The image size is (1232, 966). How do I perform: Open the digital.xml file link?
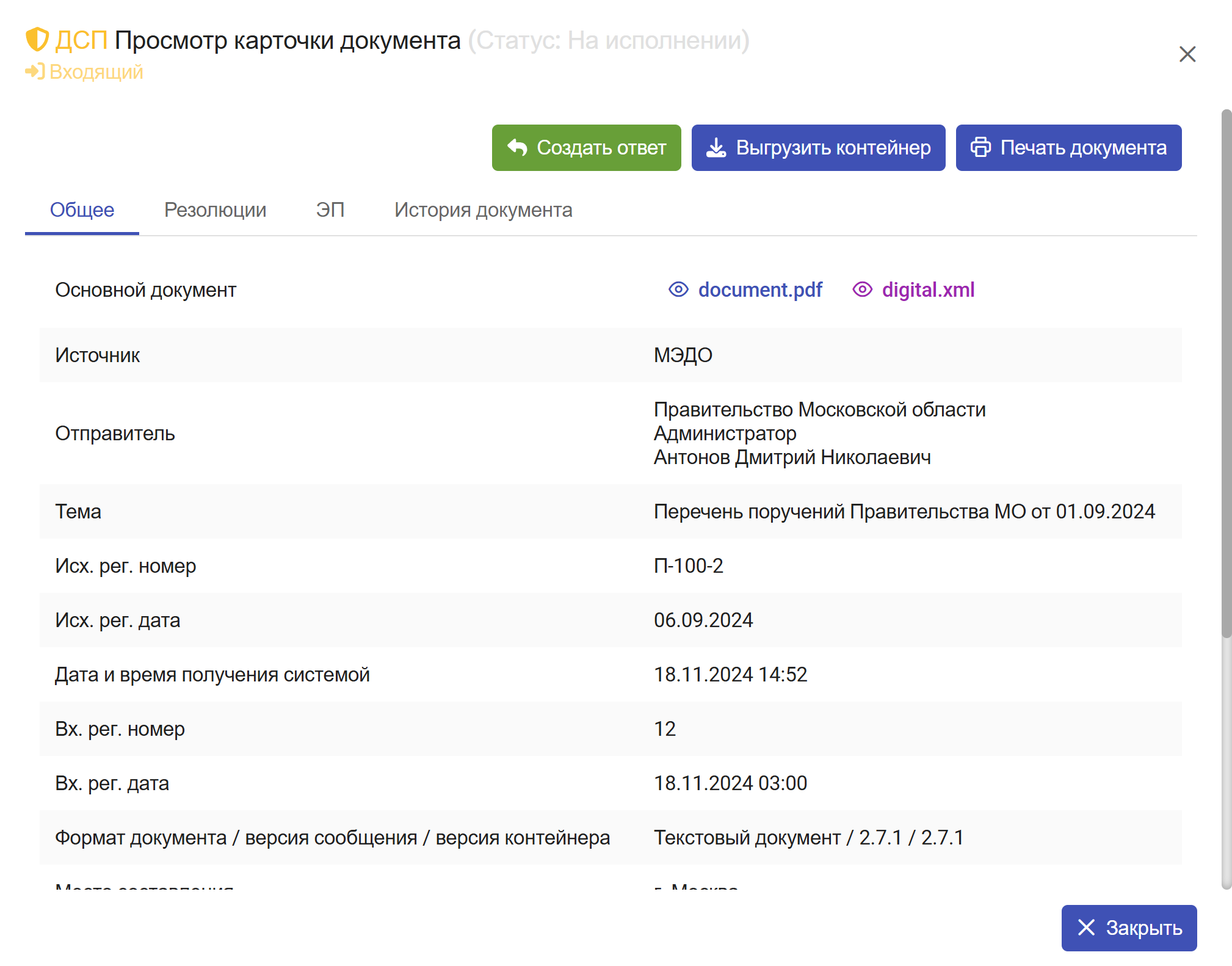[x=928, y=289]
